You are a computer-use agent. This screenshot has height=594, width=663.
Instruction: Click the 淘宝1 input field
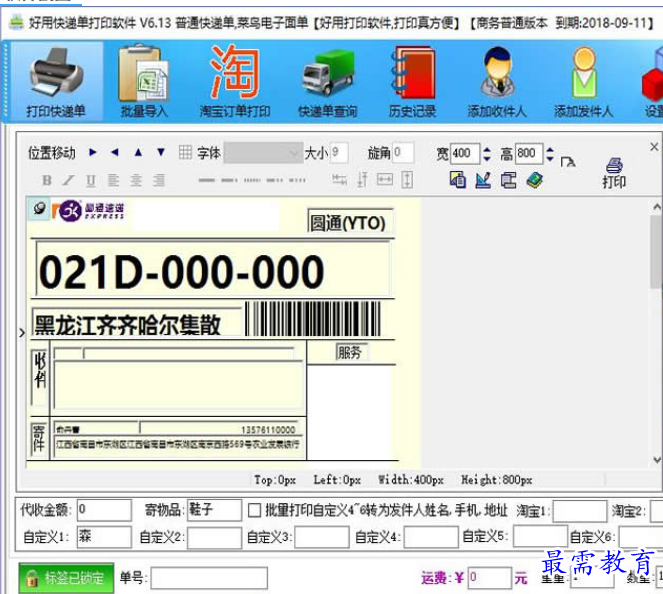coord(580,511)
